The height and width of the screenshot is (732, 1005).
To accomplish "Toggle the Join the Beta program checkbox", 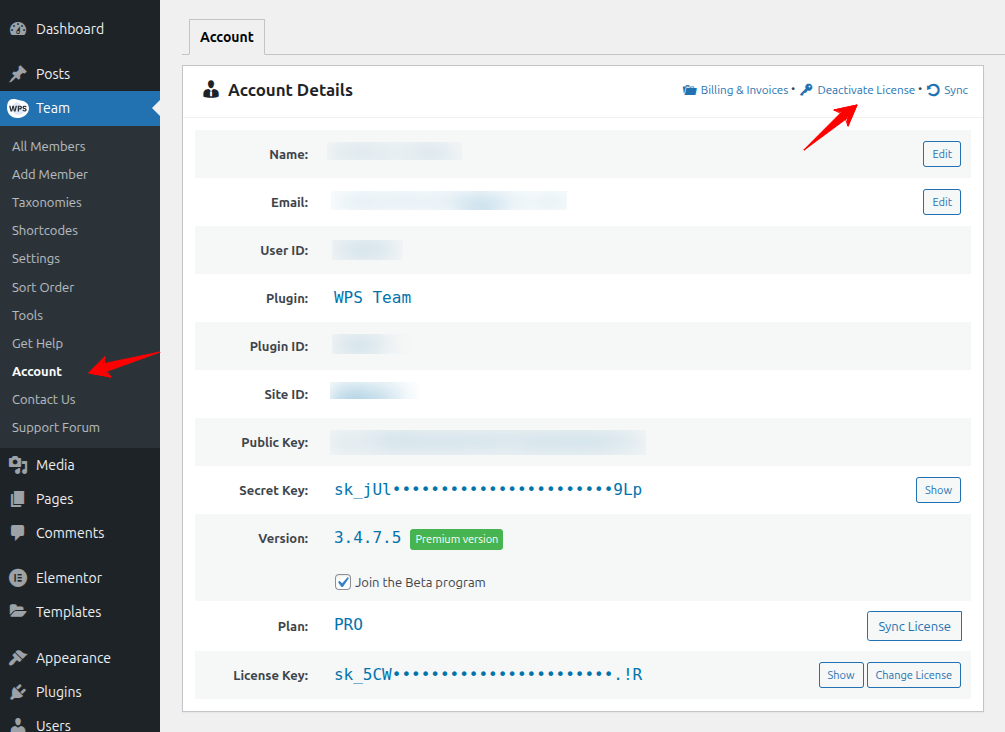I will point(343,582).
